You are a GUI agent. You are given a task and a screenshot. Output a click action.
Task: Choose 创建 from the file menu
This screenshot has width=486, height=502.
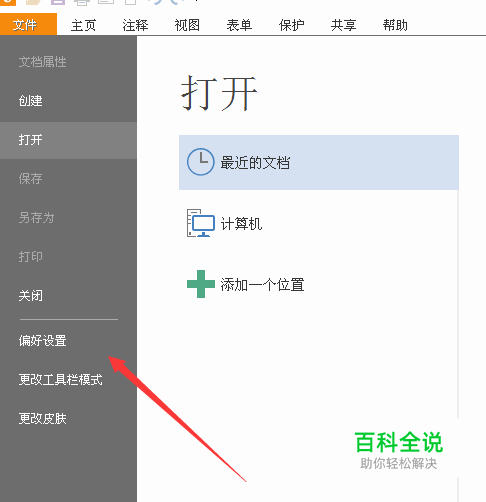pyautogui.click(x=30, y=101)
